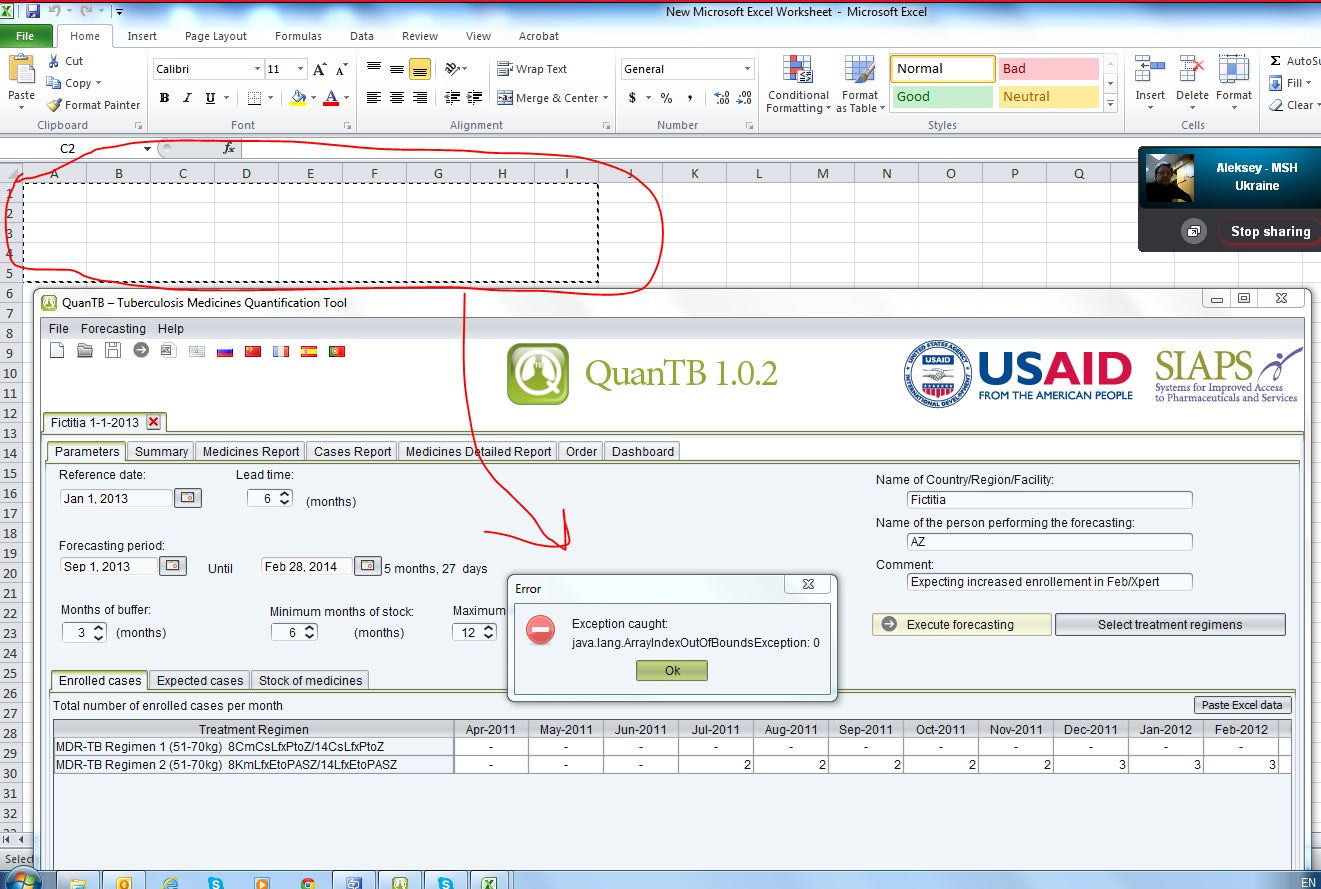
Task: Open Internet Explorer from the taskbar
Action: coord(170,881)
